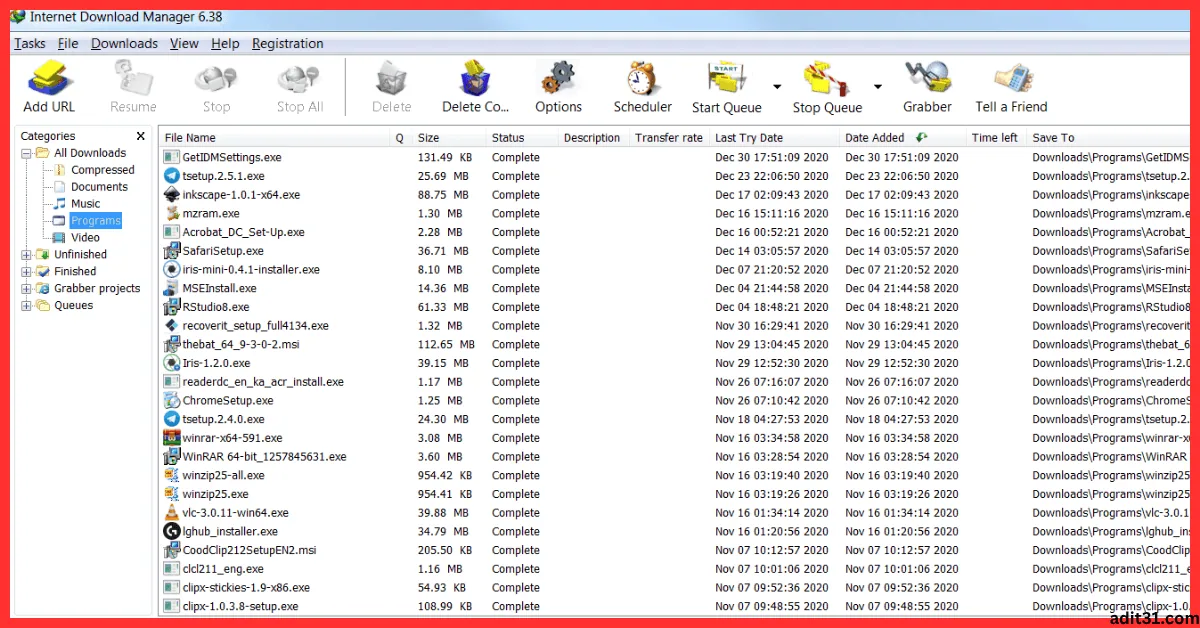Open the Tasks menu
The height and width of the screenshot is (628, 1200).
(29, 43)
